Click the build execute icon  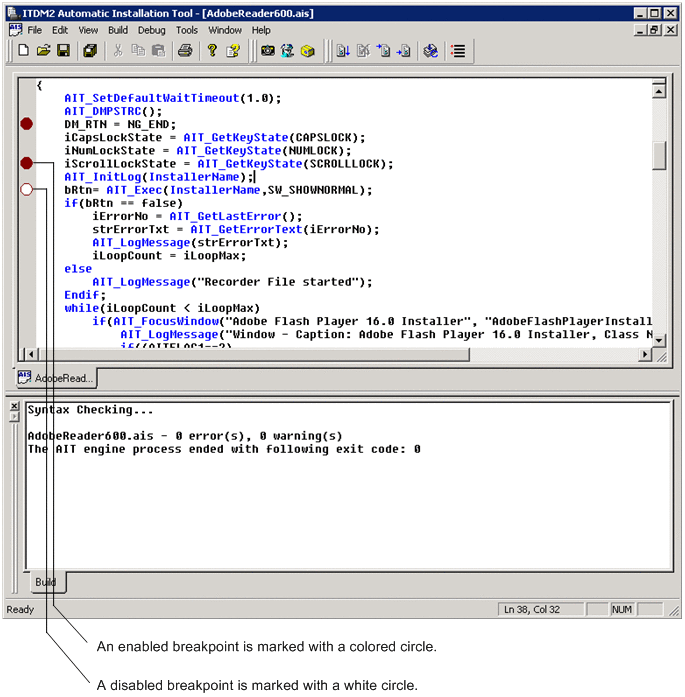click(x=430, y=51)
